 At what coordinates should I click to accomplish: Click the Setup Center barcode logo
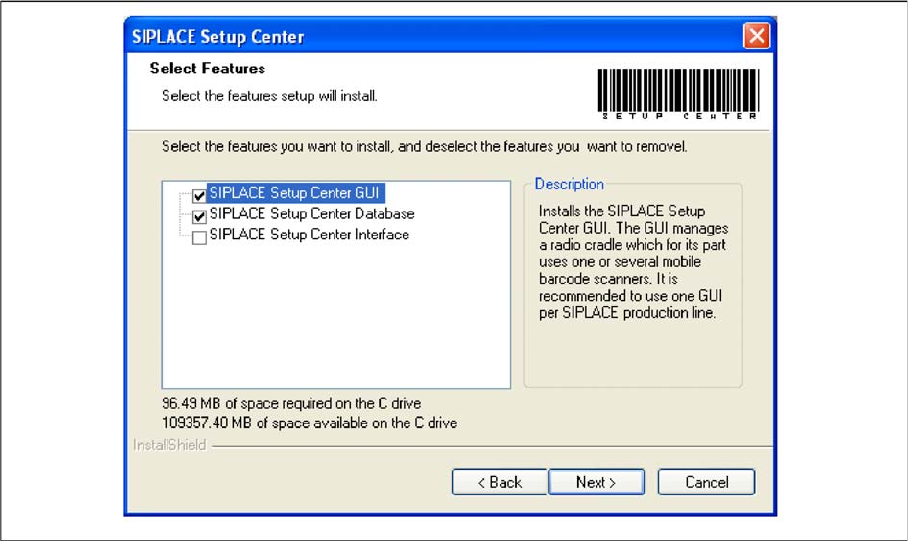click(x=678, y=94)
